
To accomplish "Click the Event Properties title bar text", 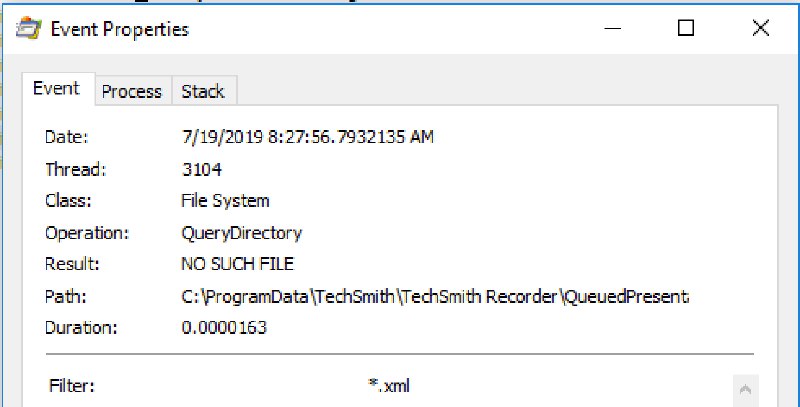I will click(x=120, y=29).
